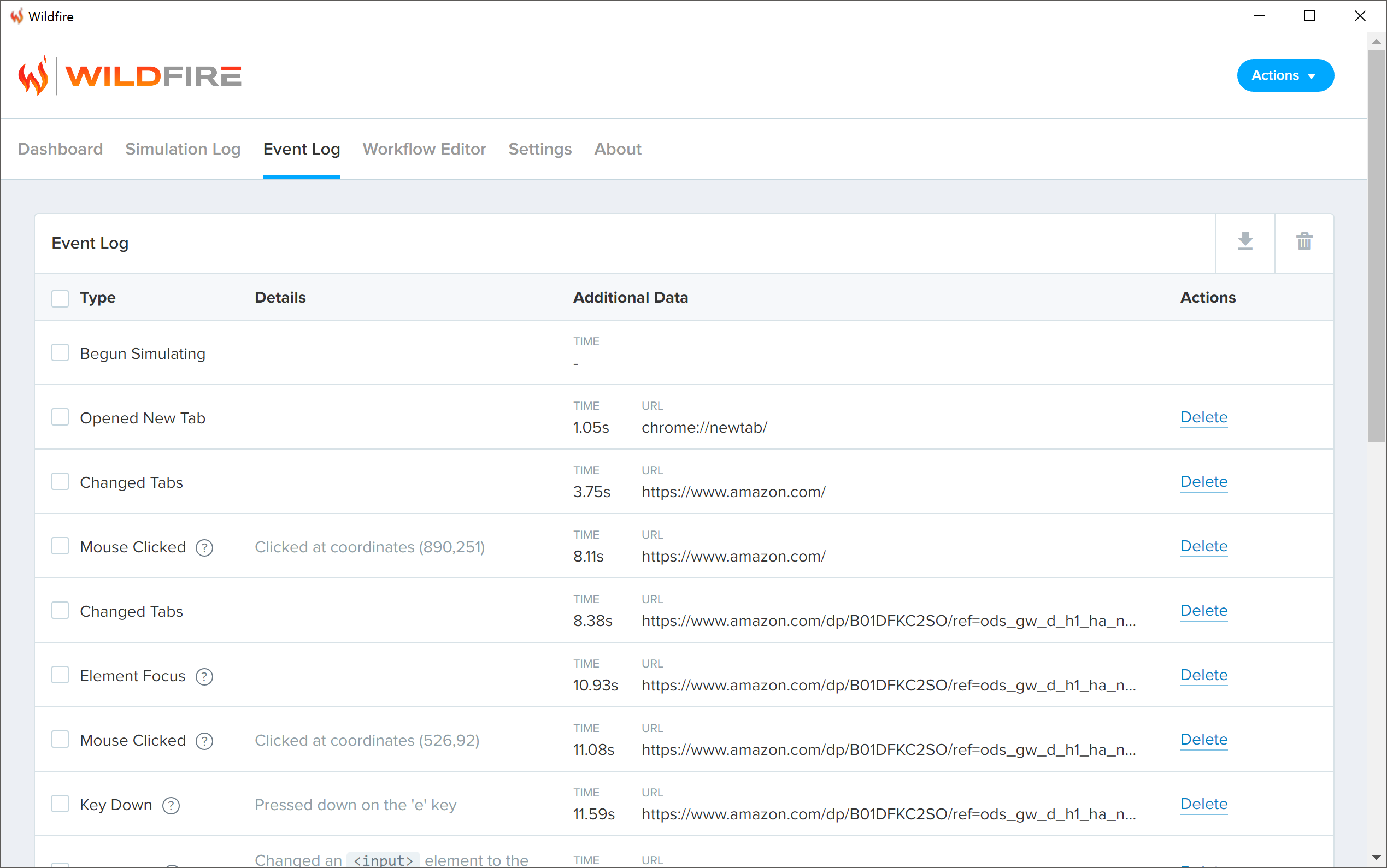The height and width of the screenshot is (868, 1387).
Task: Delete the Element Focus event
Action: click(x=1203, y=675)
